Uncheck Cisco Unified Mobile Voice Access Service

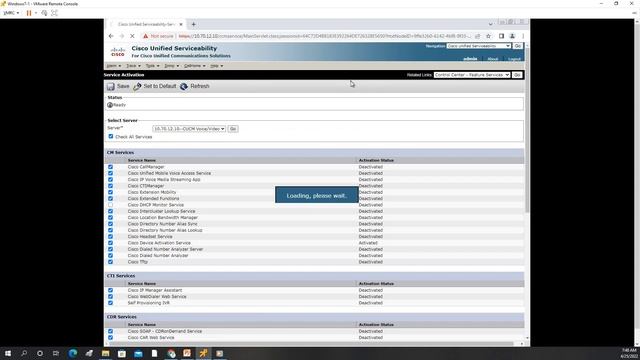pyautogui.click(x=111, y=173)
